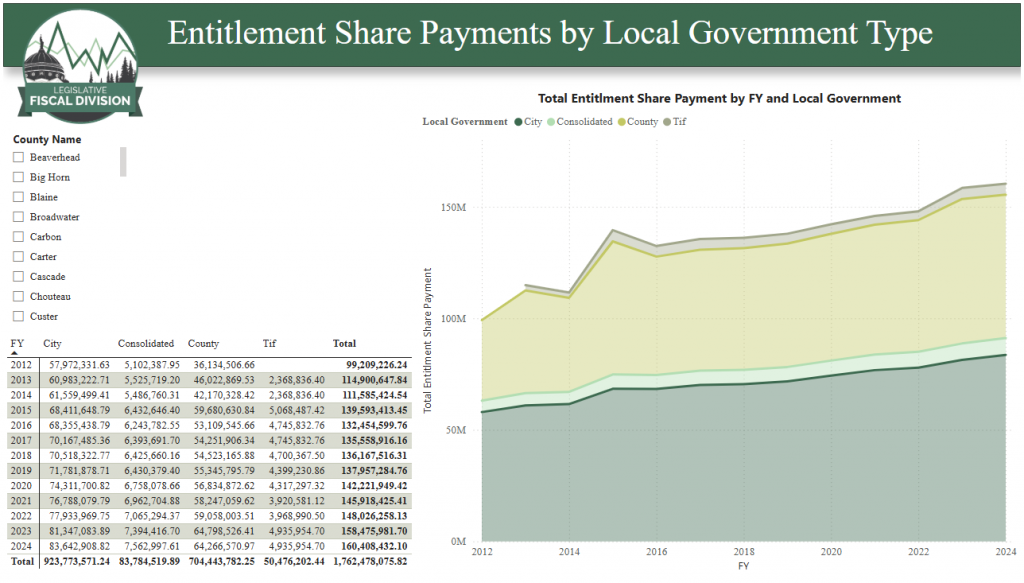The width and height of the screenshot is (1024, 583).
Task: Select the Chouteau county checkbox
Action: click(17, 297)
